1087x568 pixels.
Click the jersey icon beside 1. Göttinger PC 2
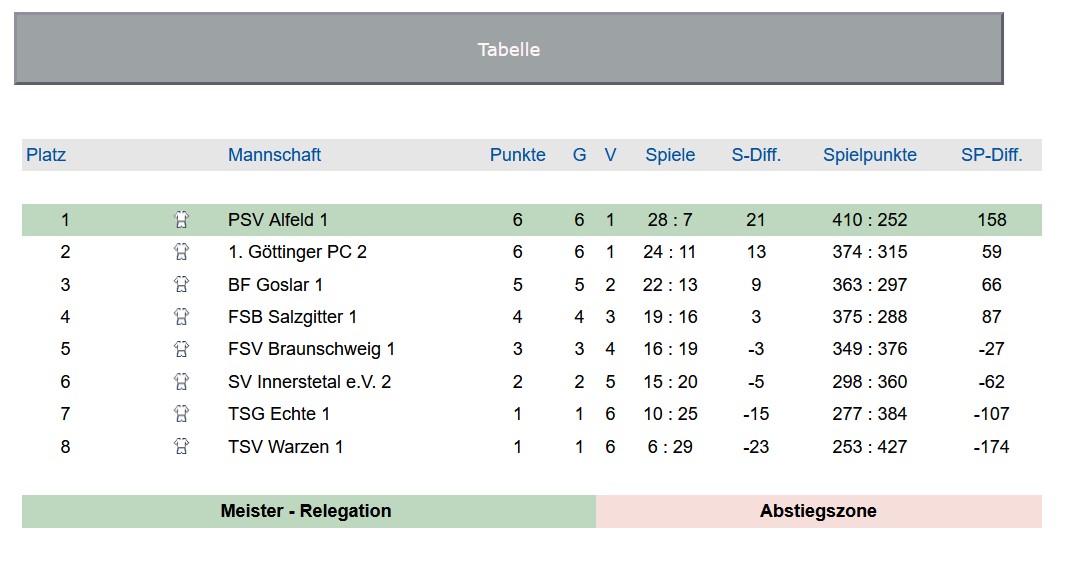(x=181, y=252)
